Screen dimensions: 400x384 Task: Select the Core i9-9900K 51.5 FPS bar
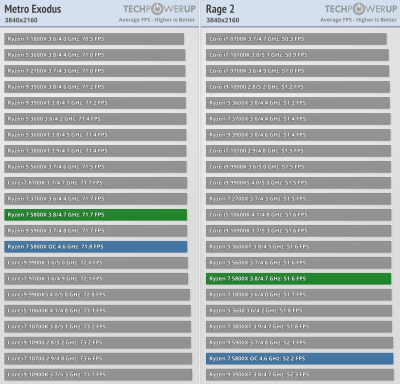(x=298, y=167)
